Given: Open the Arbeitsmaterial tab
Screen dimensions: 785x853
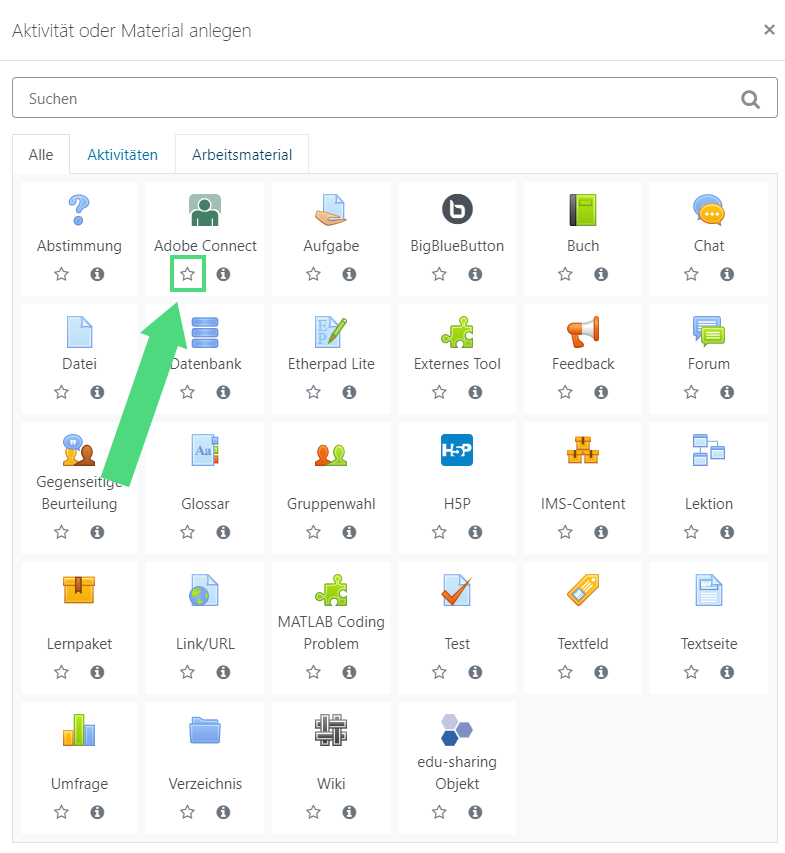Looking at the screenshot, I should pyautogui.click(x=242, y=155).
